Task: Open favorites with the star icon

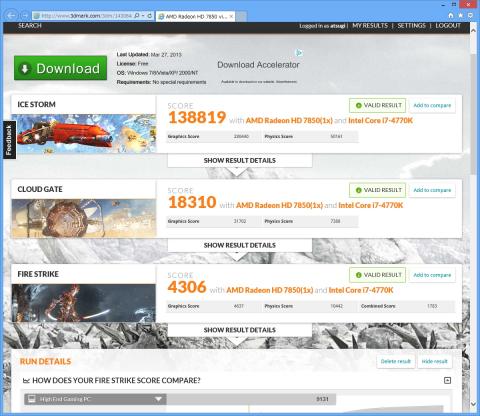Action: point(460,15)
